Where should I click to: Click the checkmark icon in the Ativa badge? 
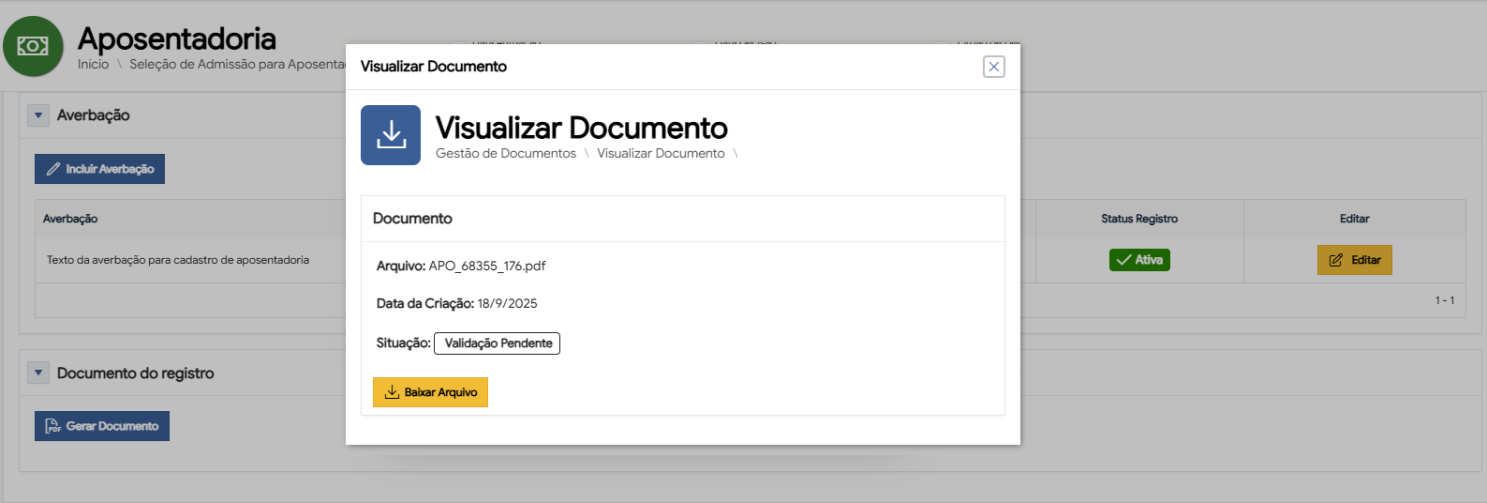click(1123, 260)
